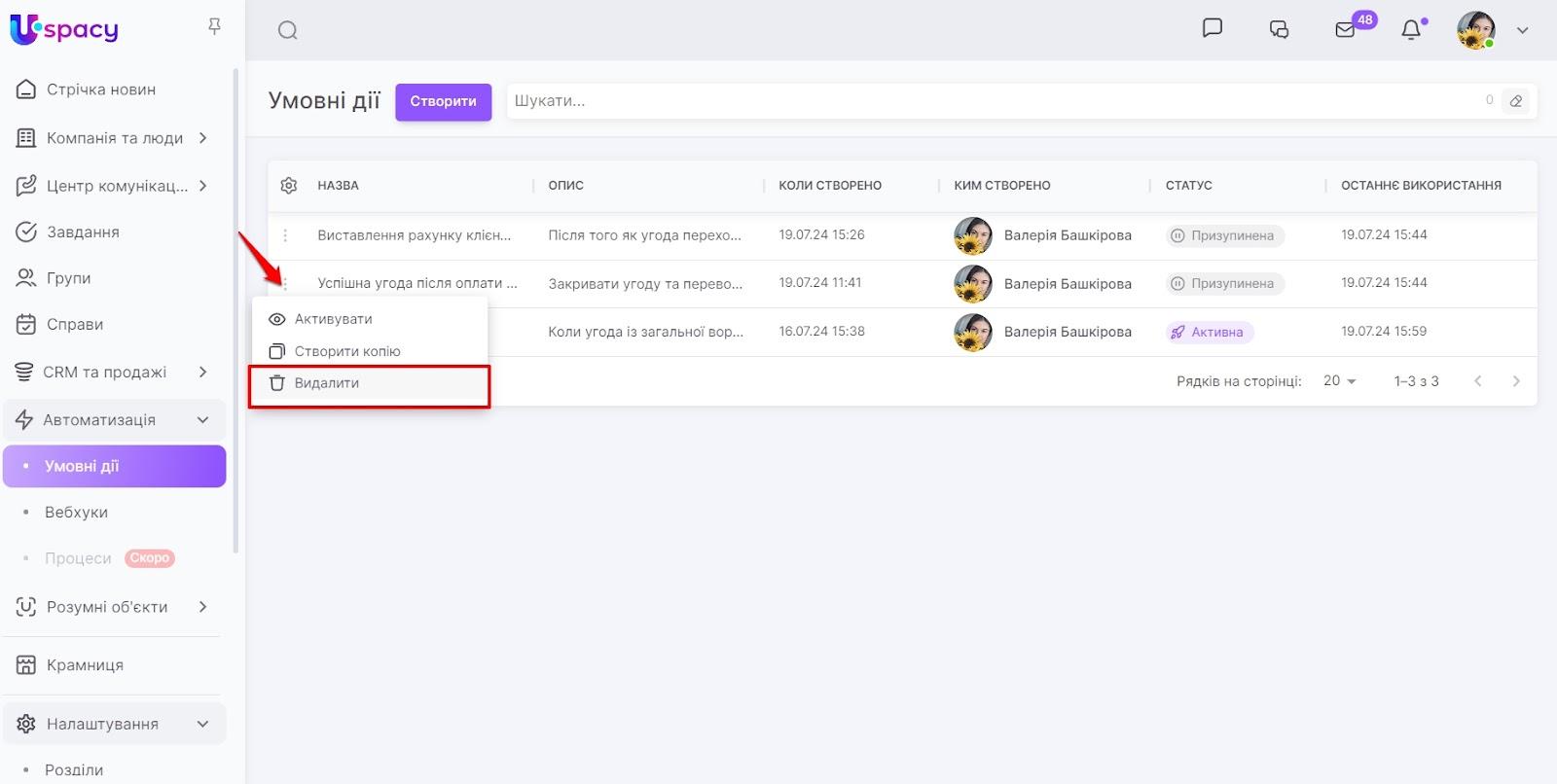Expand the CRM та продажі section
Viewport: 1557px width, 784px height.
coord(202,372)
